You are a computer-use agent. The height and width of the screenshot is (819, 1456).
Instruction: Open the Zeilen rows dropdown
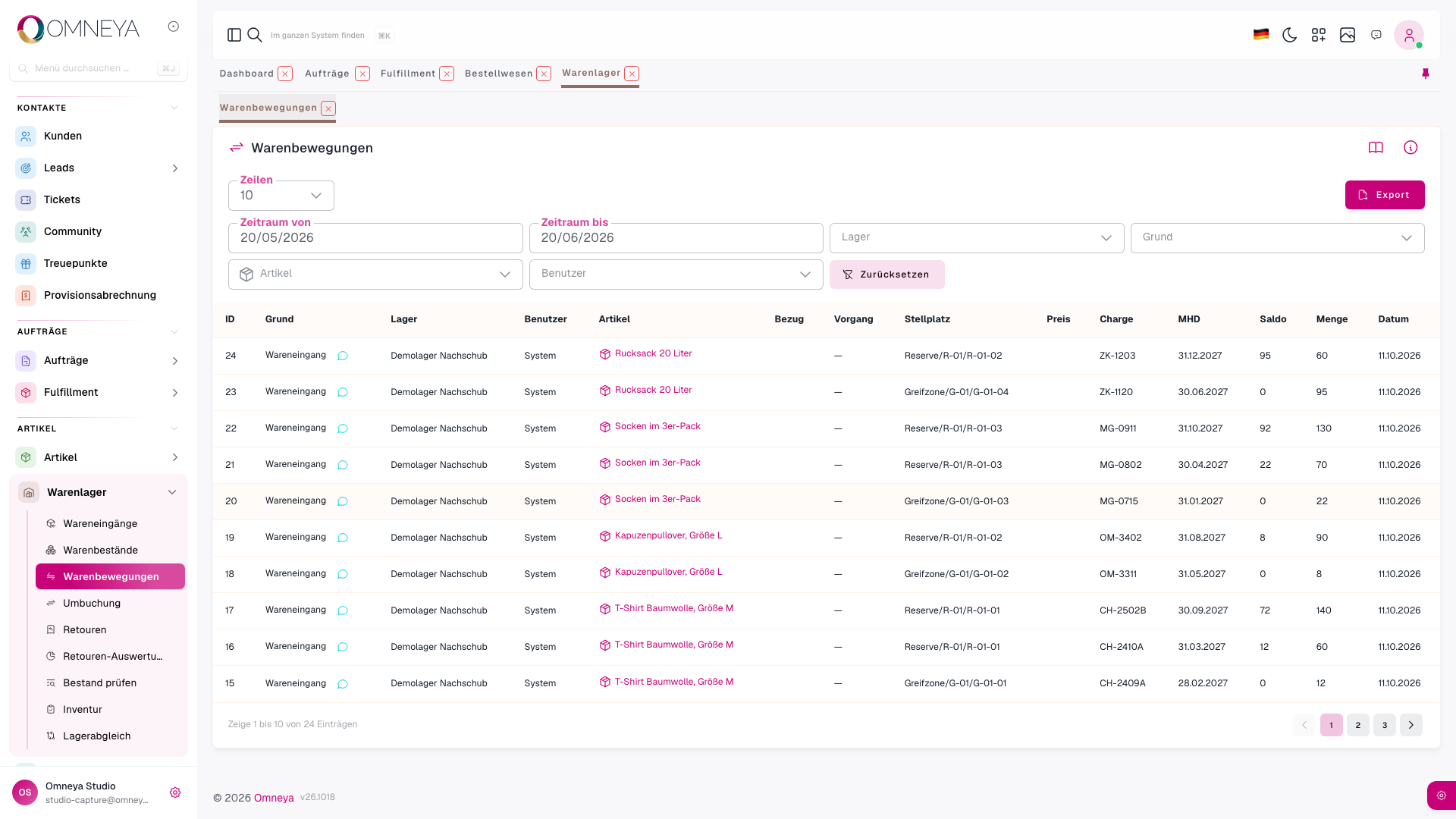(281, 196)
